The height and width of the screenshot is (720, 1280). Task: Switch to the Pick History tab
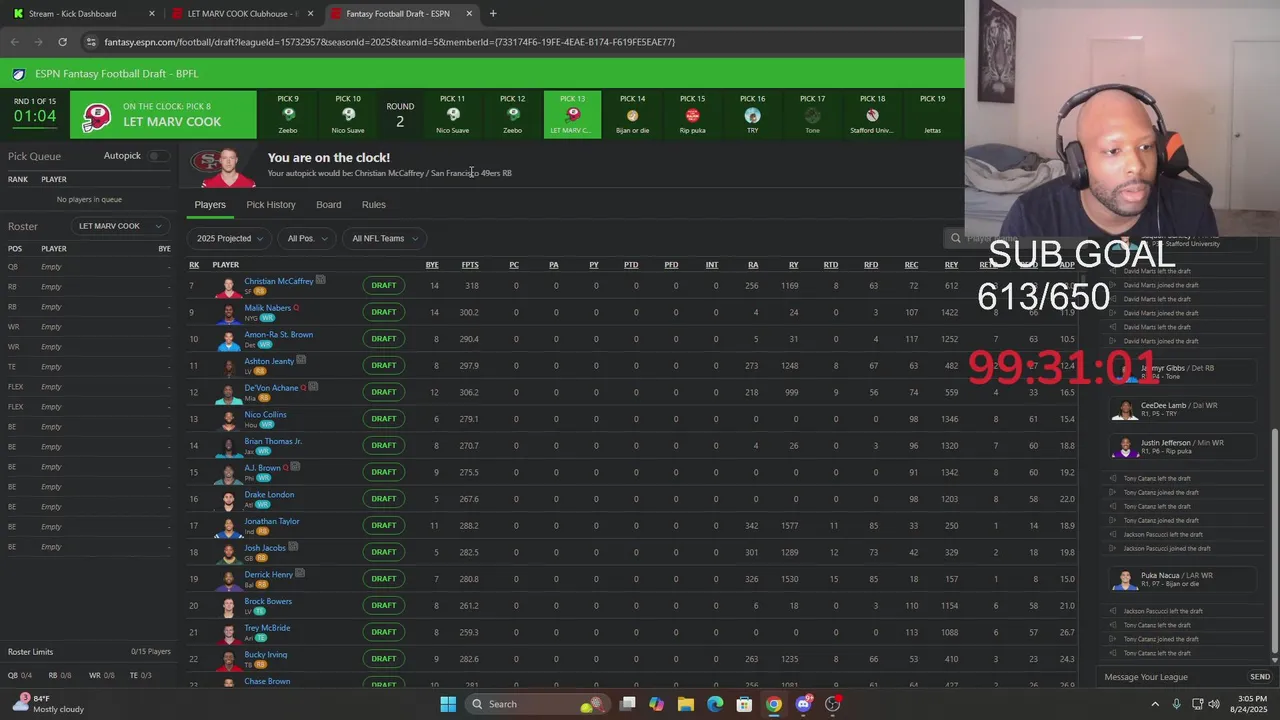click(x=271, y=204)
